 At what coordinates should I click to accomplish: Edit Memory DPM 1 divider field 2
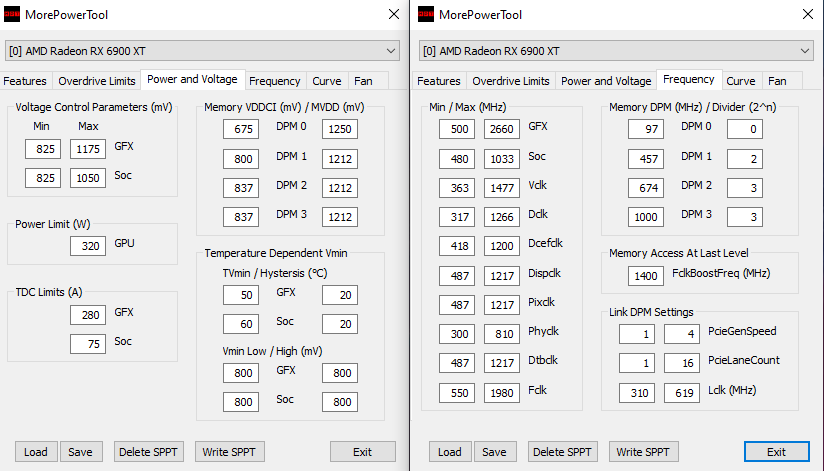tap(745, 159)
